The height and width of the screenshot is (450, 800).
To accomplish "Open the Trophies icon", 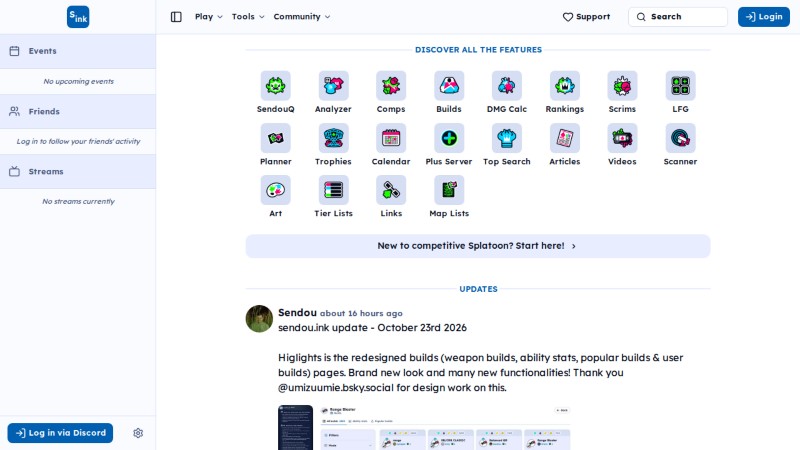I will coord(333,138).
